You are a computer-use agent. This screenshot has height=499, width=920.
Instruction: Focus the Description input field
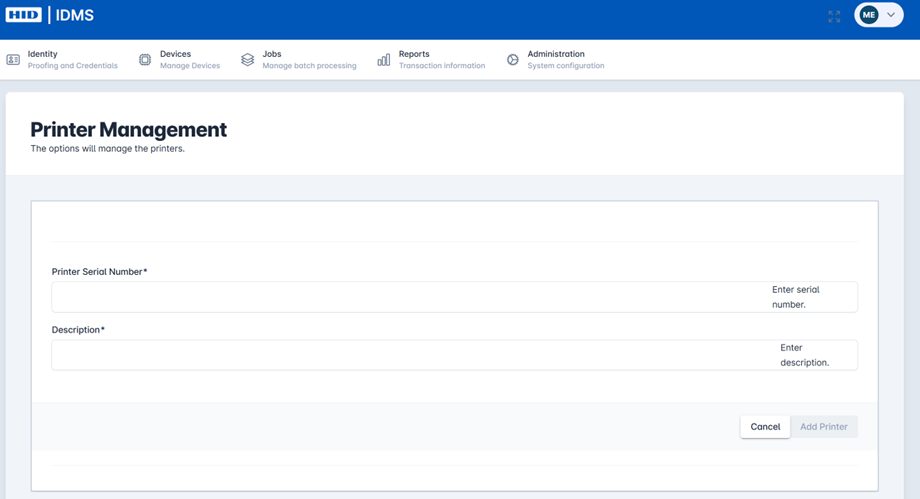click(x=455, y=355)
